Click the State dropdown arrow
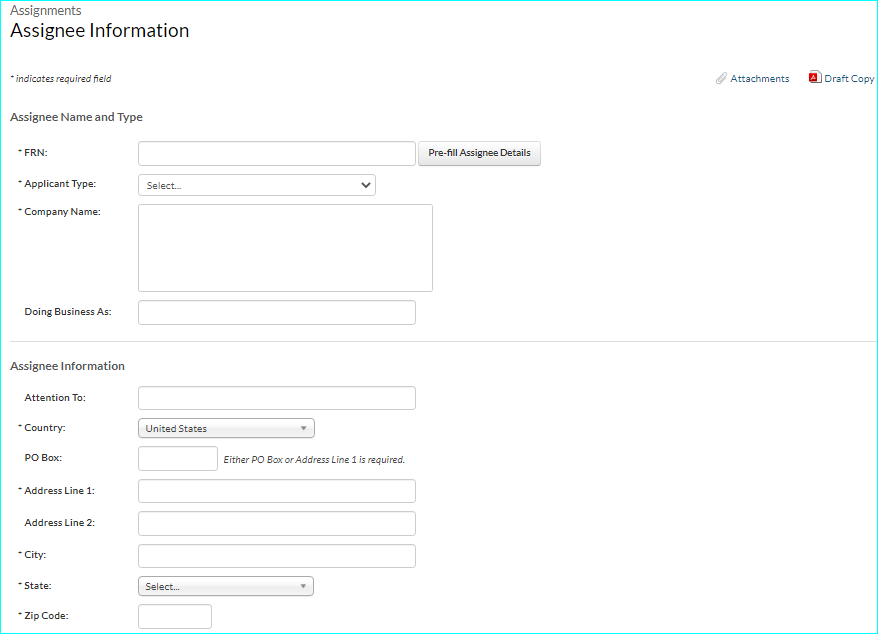Viewport: 878px width, 634px height. 304,587
